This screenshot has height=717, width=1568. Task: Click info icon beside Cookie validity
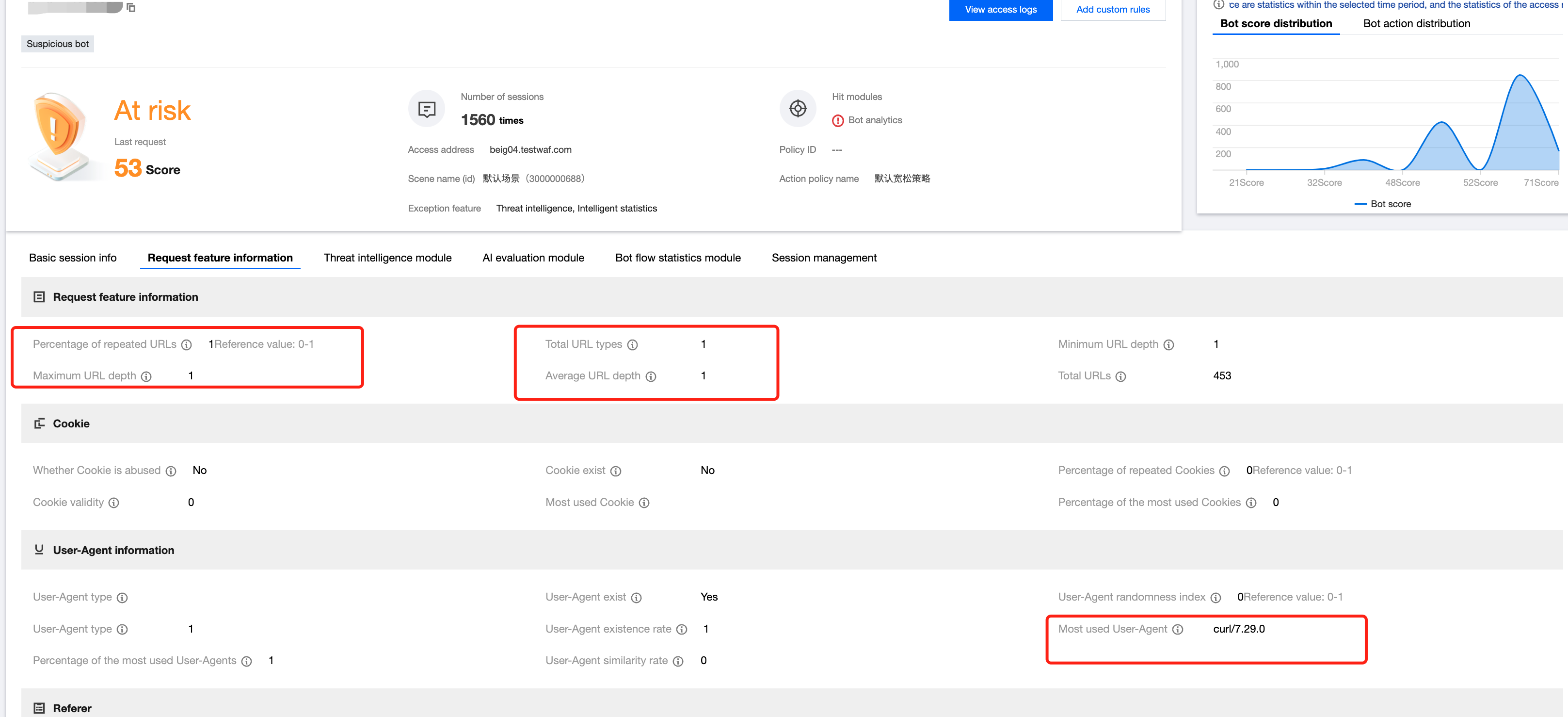(x=114, y=503)
